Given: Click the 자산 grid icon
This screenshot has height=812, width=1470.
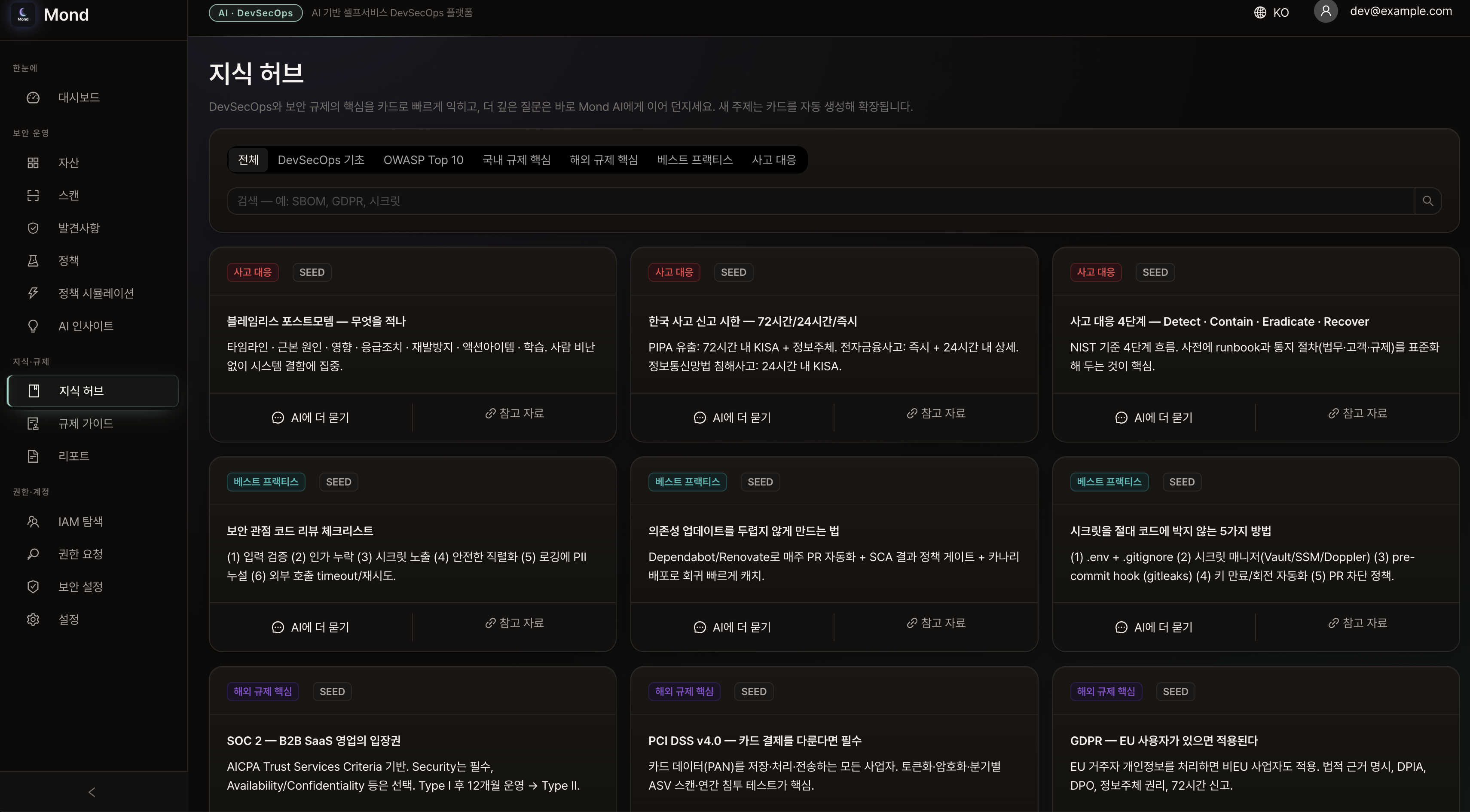Looking at the screenshot, I should click(x=33, y=163).
